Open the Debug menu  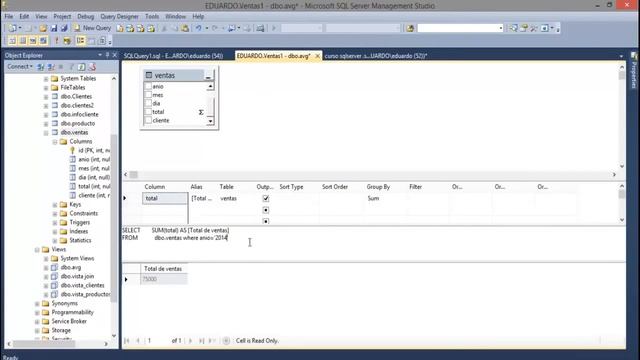(85, 16)
